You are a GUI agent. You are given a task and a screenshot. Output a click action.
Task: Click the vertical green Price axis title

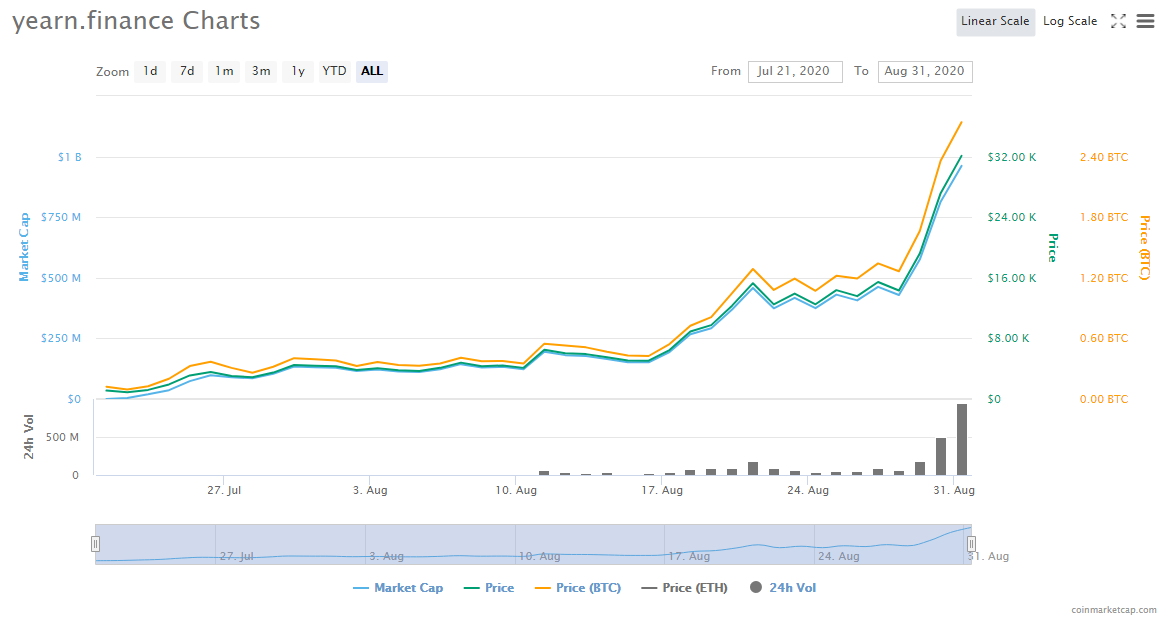click(1053, 248)
